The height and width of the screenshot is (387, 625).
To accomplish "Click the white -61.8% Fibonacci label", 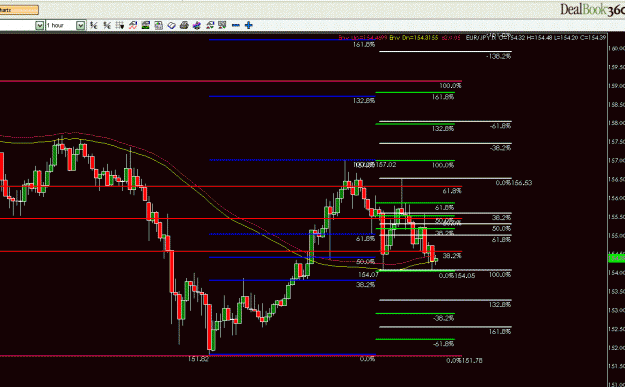I will (x=500, y=126).
